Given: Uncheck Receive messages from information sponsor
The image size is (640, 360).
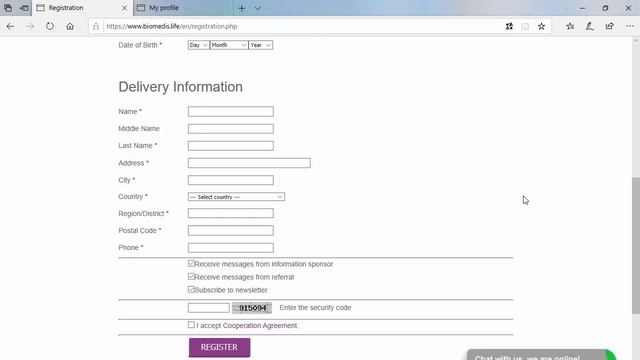Looking at the screenshot, I should (x=191, y=264).
